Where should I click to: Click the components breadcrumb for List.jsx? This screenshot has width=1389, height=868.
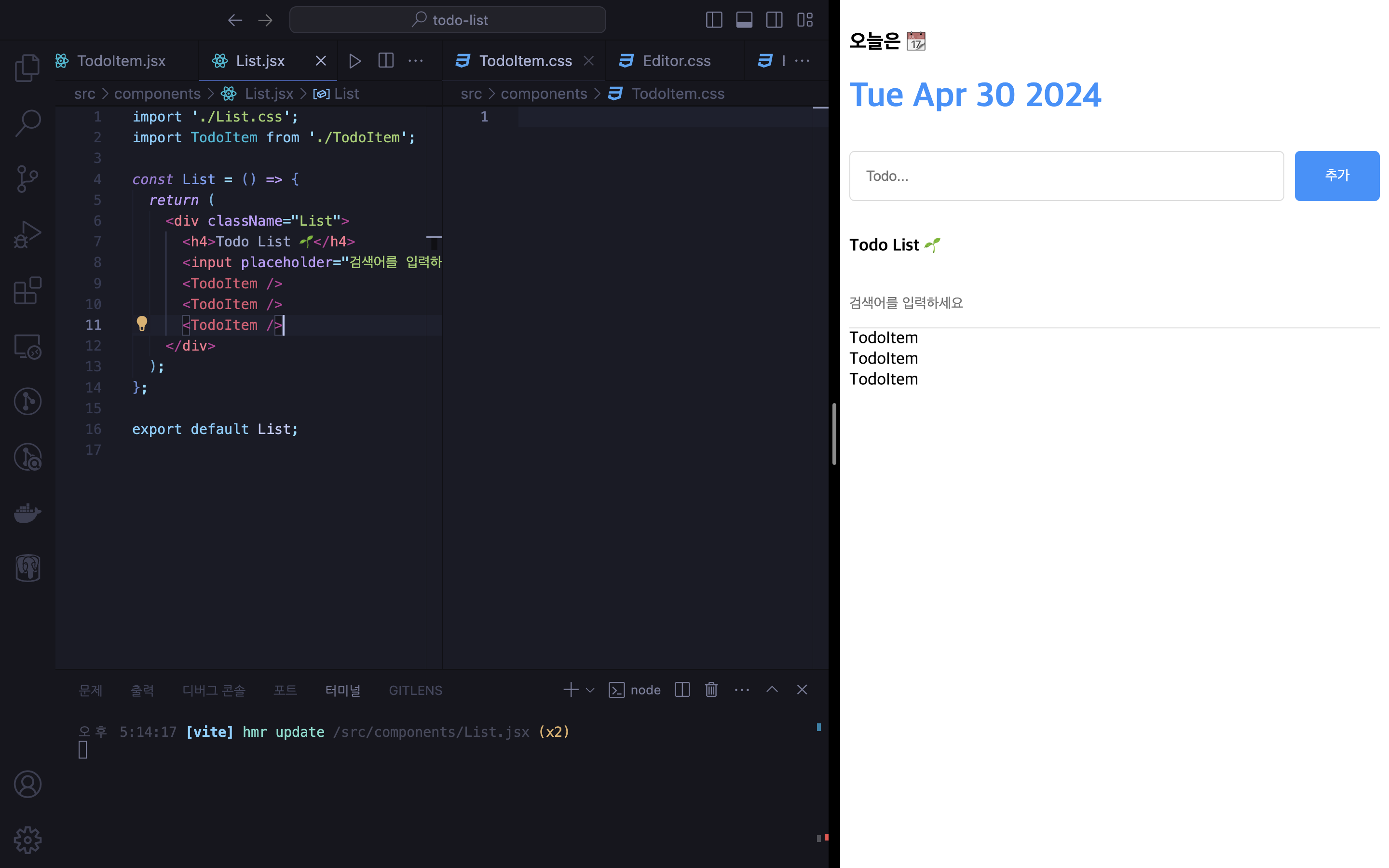coord(157,94)
